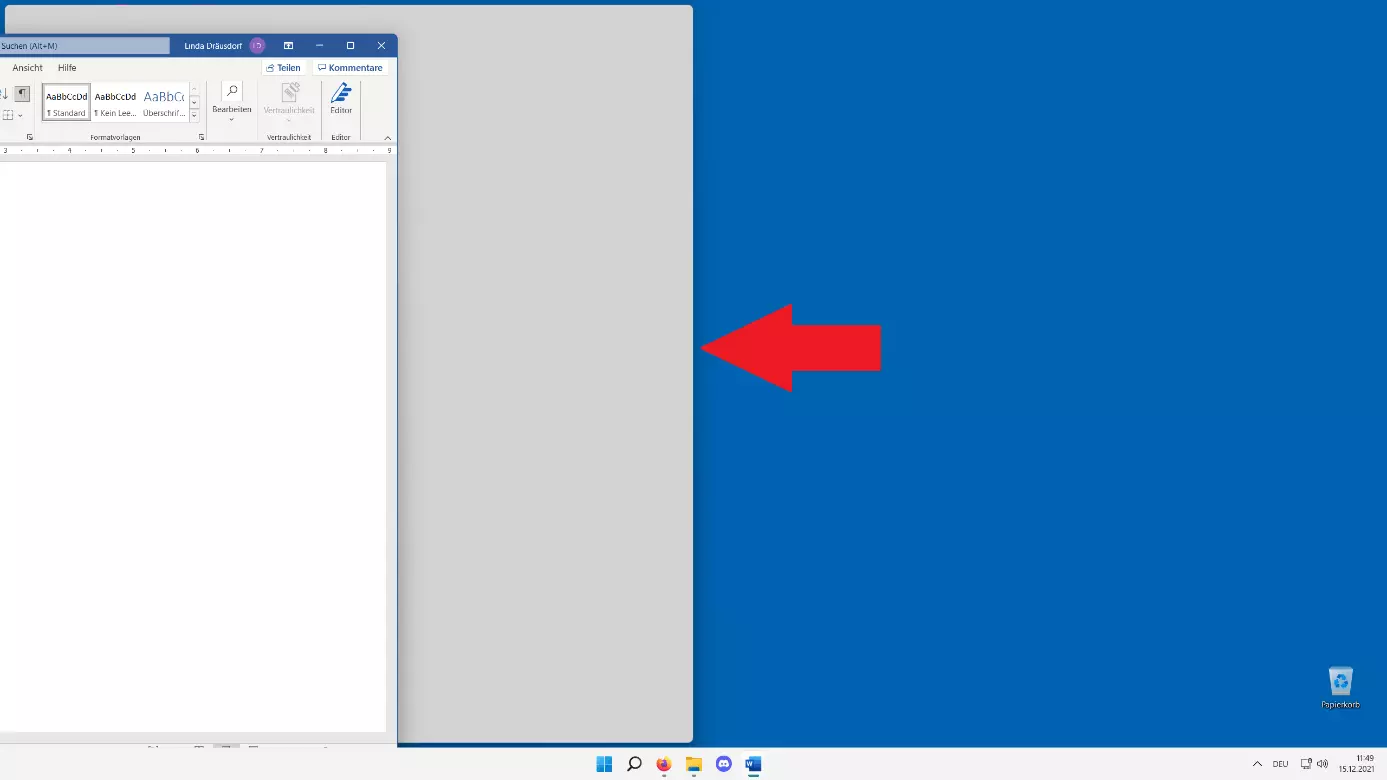
Task: Open taskbar search
Action: tap(634, 764)
